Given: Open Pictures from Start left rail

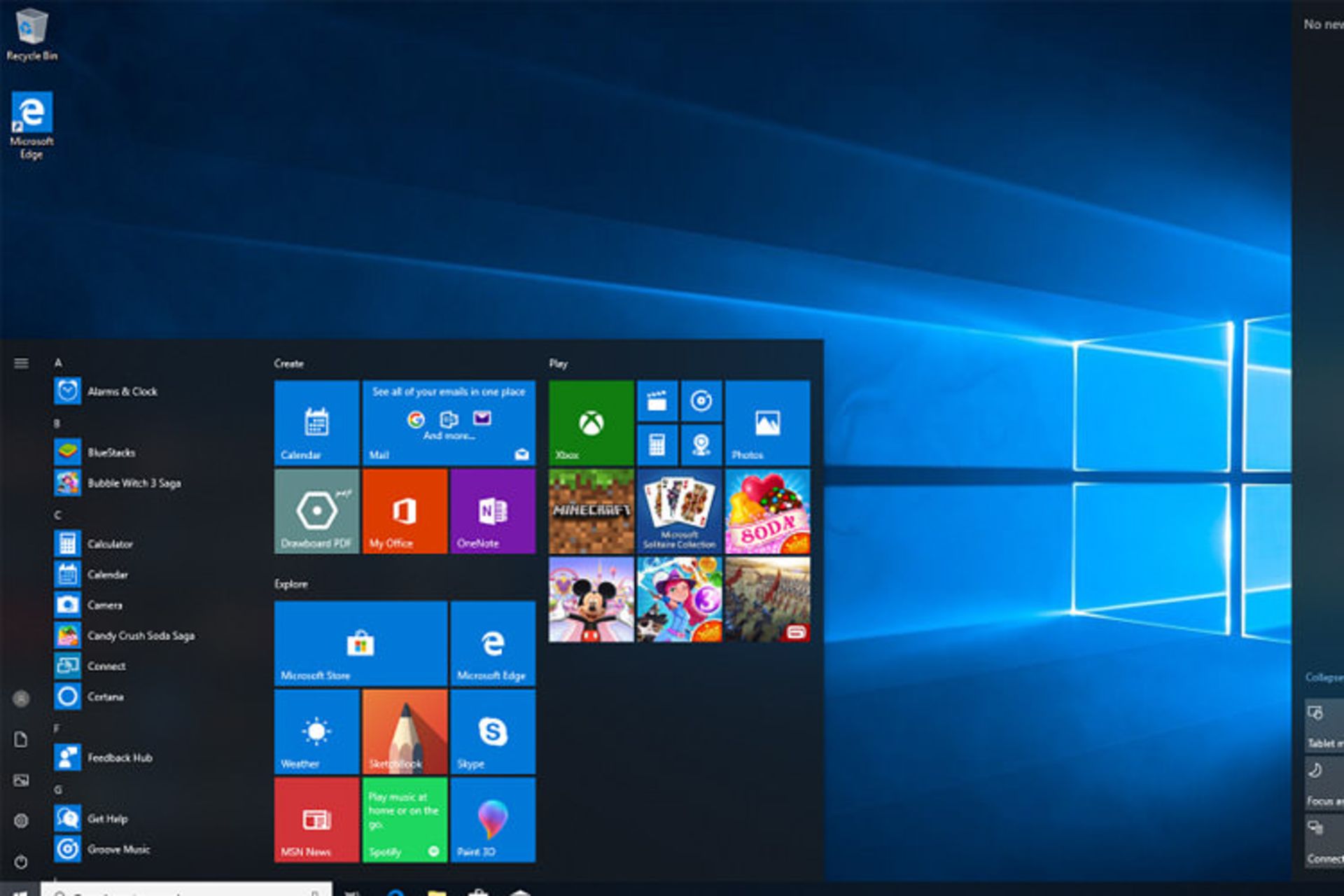Looking at the screenshot, I should pos(21,780).
